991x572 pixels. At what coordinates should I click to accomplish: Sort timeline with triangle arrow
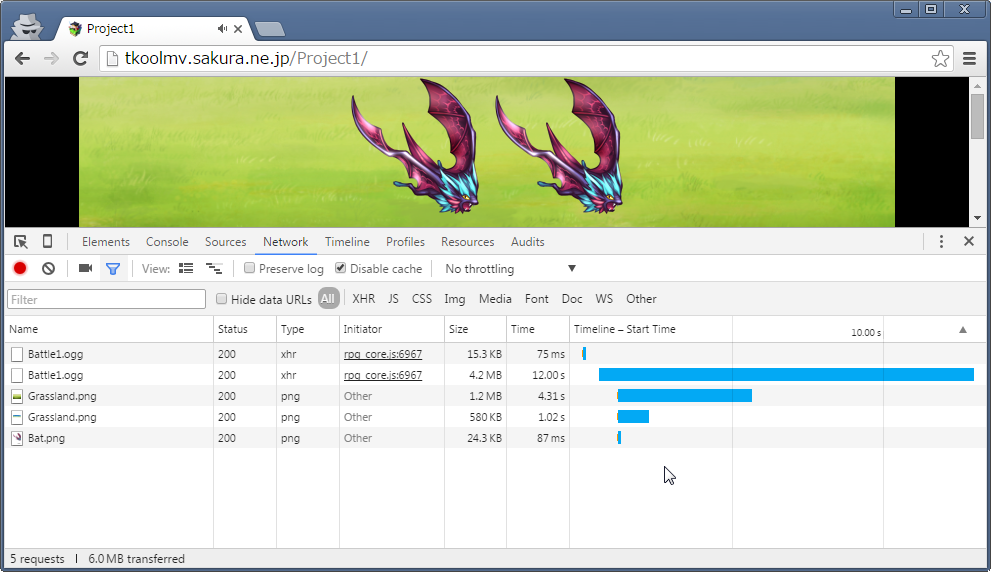[963, 330]
